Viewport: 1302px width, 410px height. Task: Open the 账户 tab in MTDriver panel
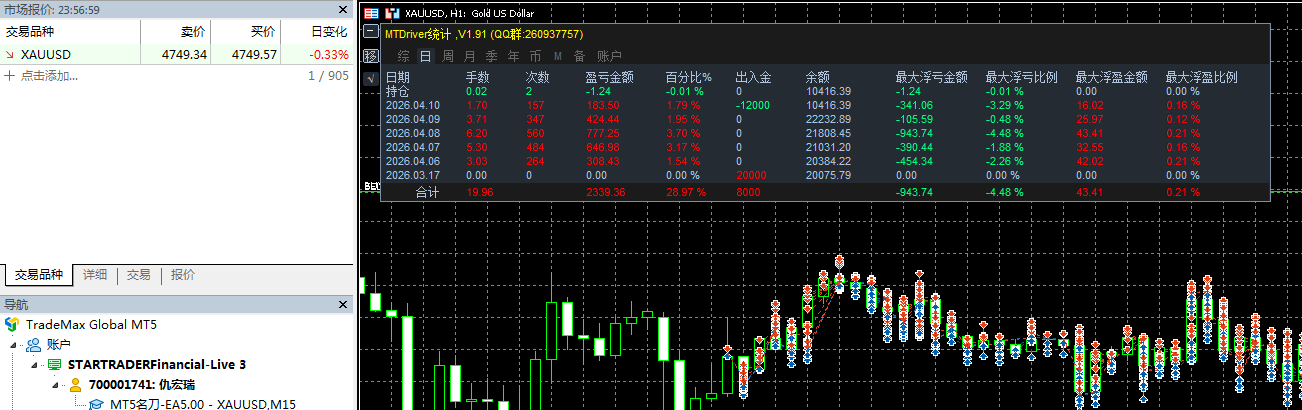(609, 56)
